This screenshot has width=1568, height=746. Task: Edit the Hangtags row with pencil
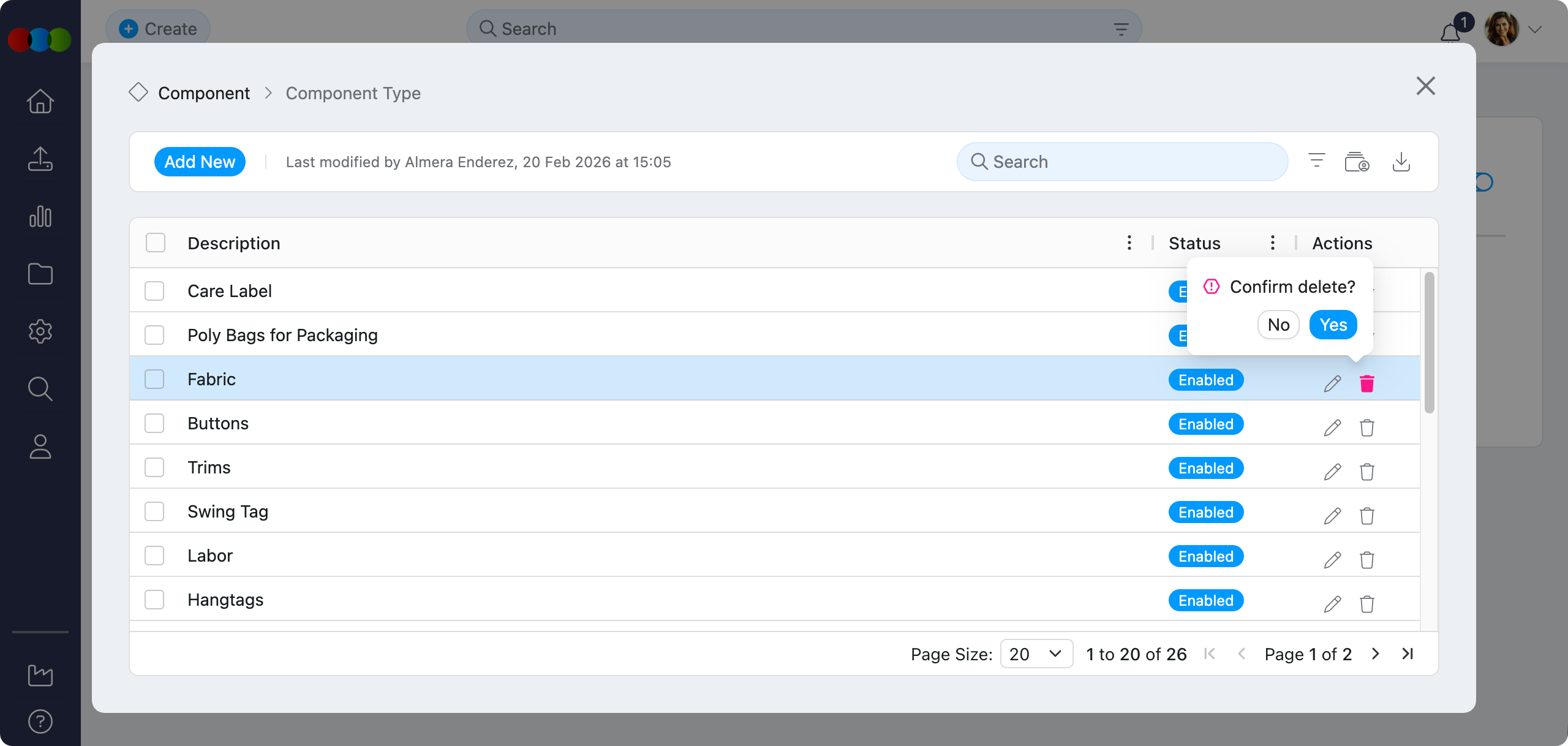(x=1332, y=604)
